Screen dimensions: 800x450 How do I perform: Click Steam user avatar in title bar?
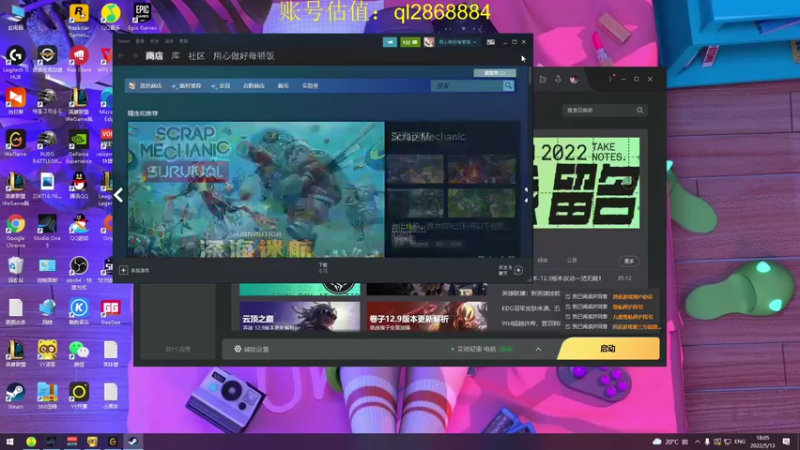[429, 42]
